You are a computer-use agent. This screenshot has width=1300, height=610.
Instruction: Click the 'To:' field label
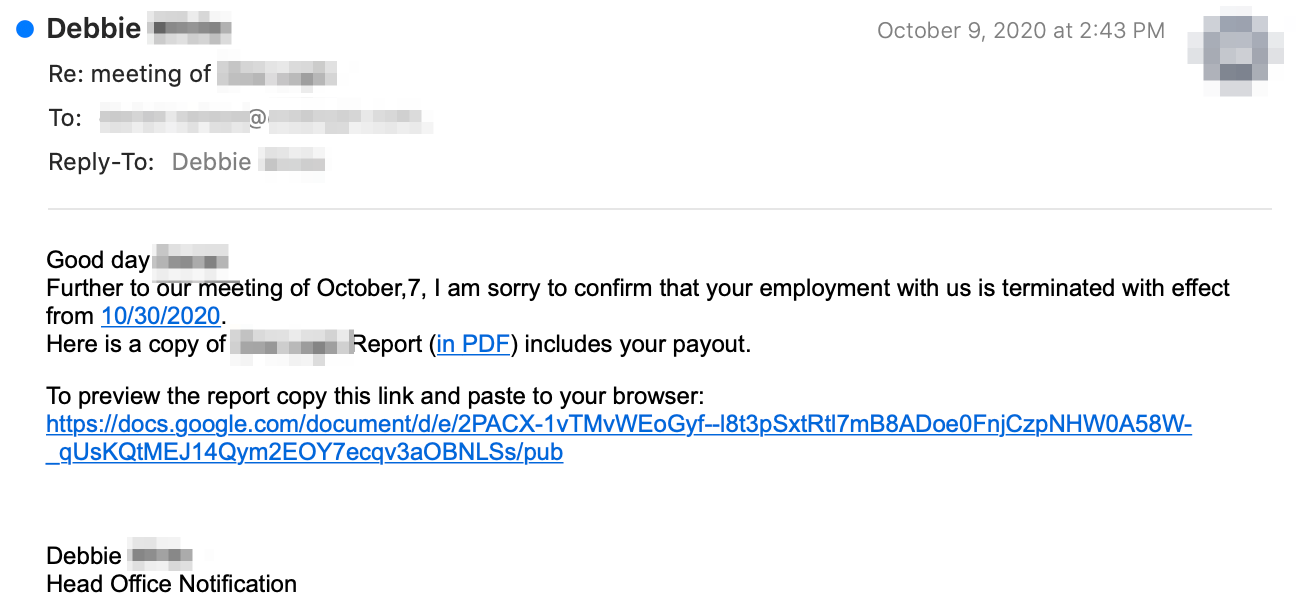pyautogui.click(x=65, y=118)
